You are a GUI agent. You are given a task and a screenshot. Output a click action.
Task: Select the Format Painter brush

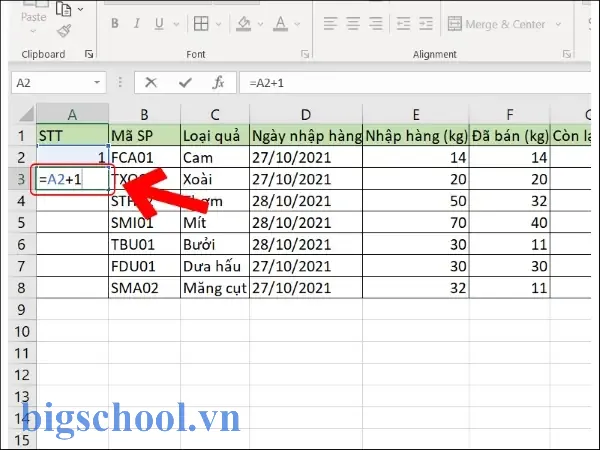[x=64, y=31]
